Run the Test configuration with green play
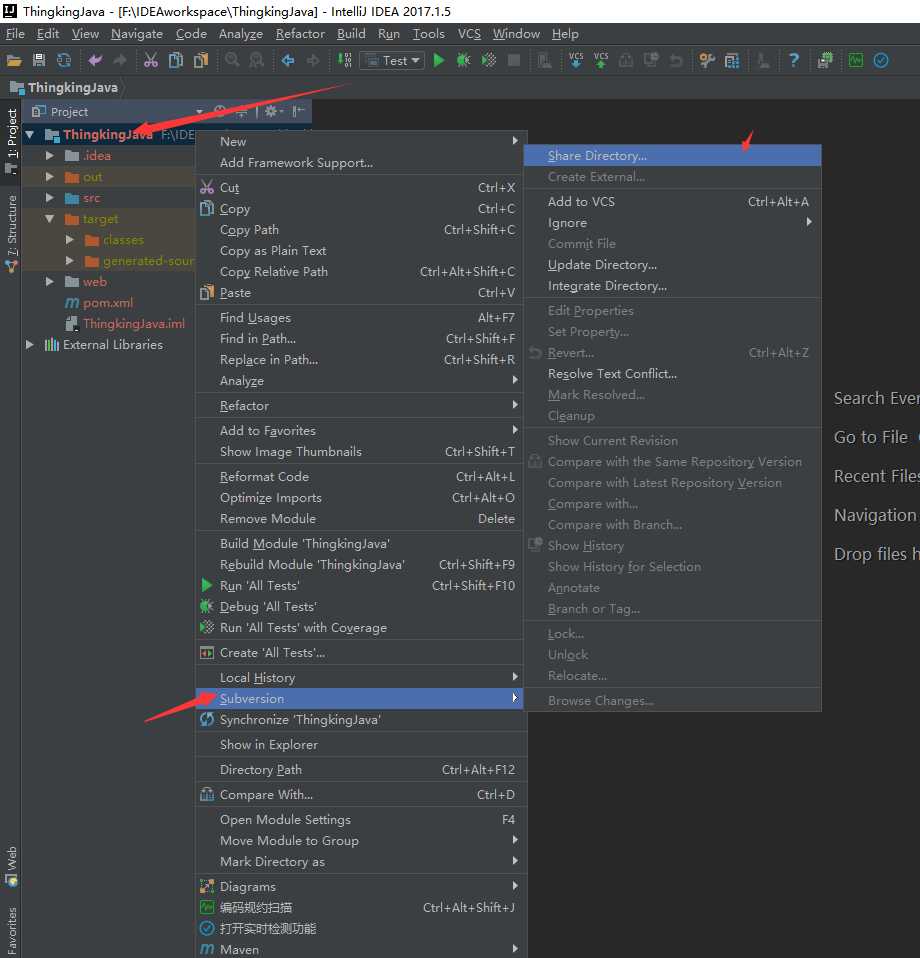 [x=439, y=60]
